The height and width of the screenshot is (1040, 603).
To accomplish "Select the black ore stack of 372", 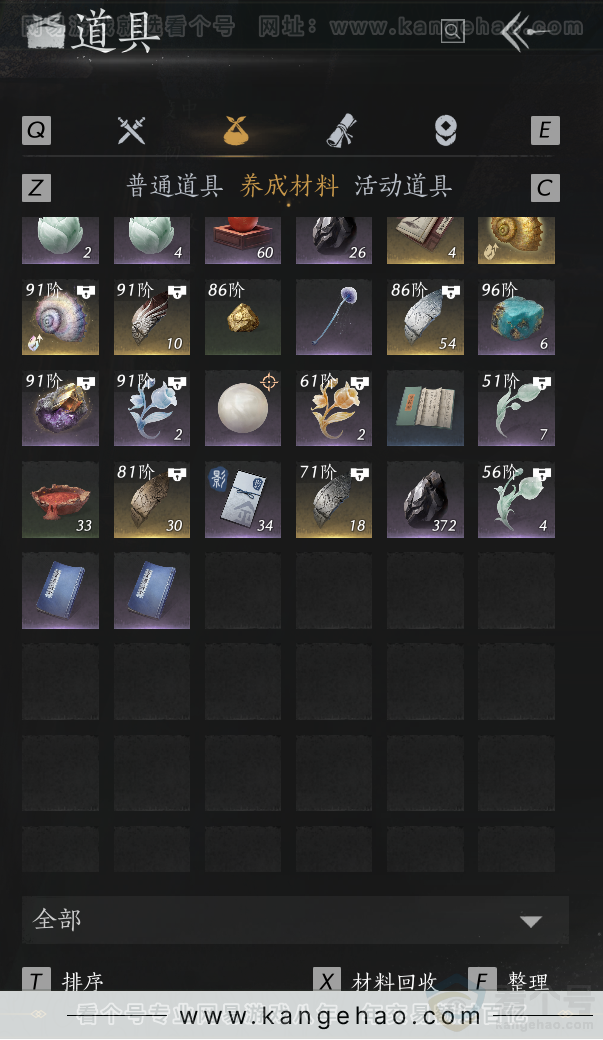I will [425, 499].
